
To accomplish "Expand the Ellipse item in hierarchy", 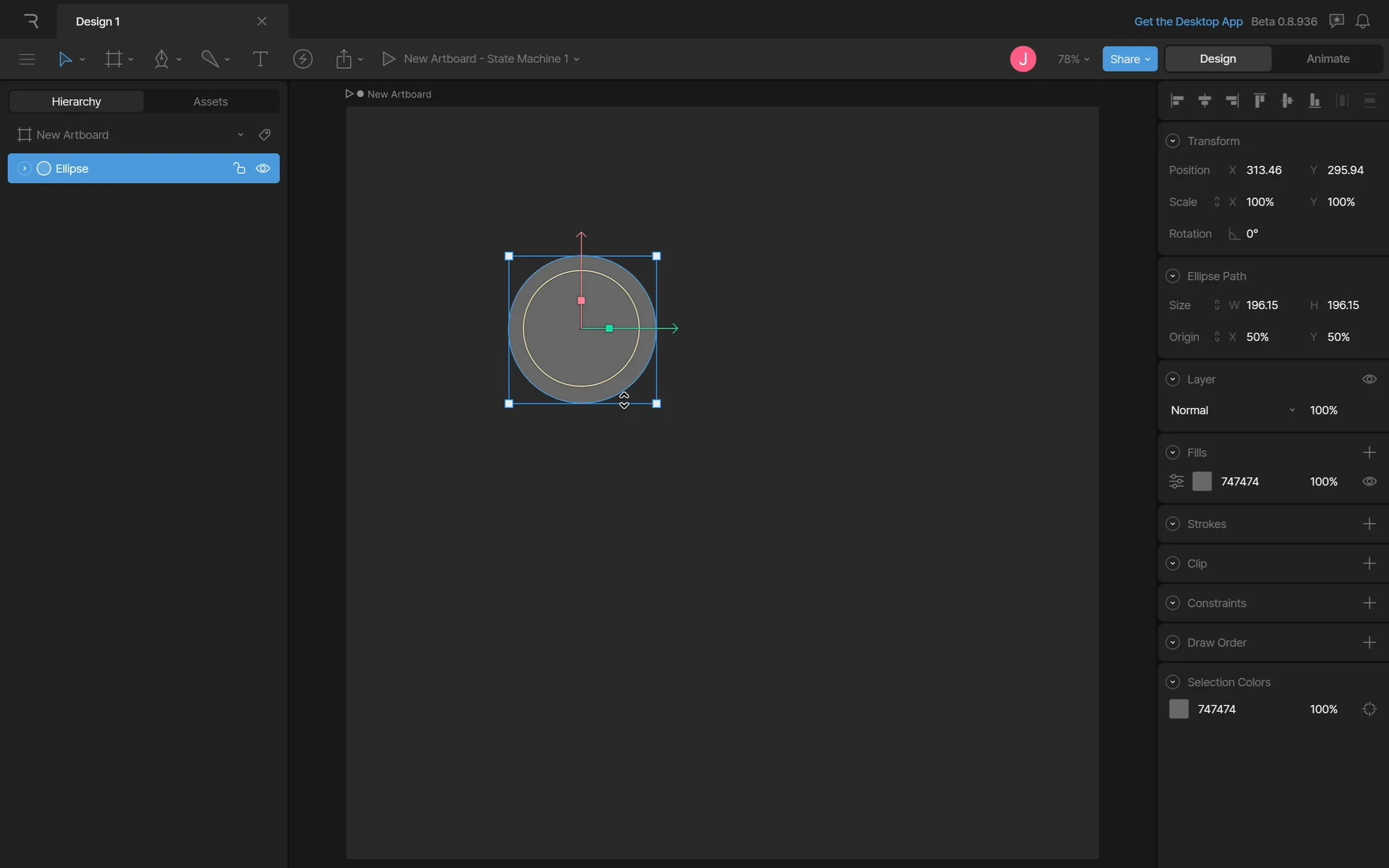I will pyautogui.click(x=24, y=169).
